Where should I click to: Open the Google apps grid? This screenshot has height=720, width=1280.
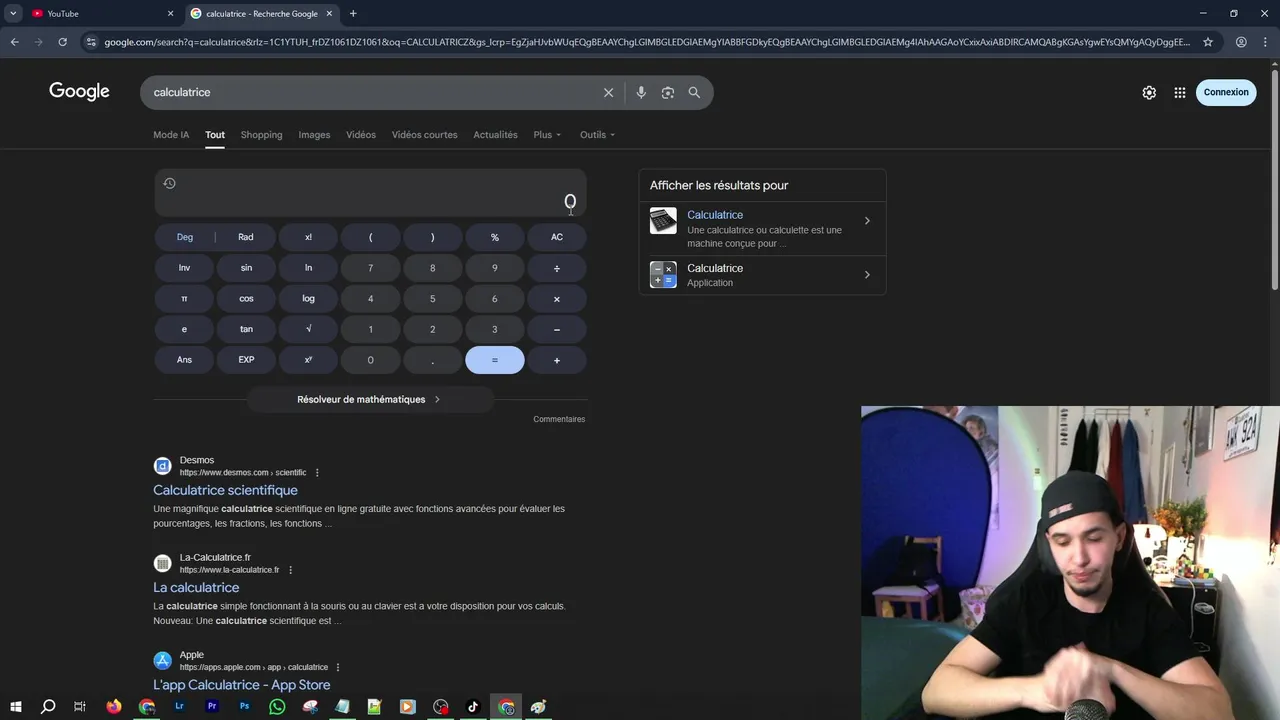(x=1180, y=92)
